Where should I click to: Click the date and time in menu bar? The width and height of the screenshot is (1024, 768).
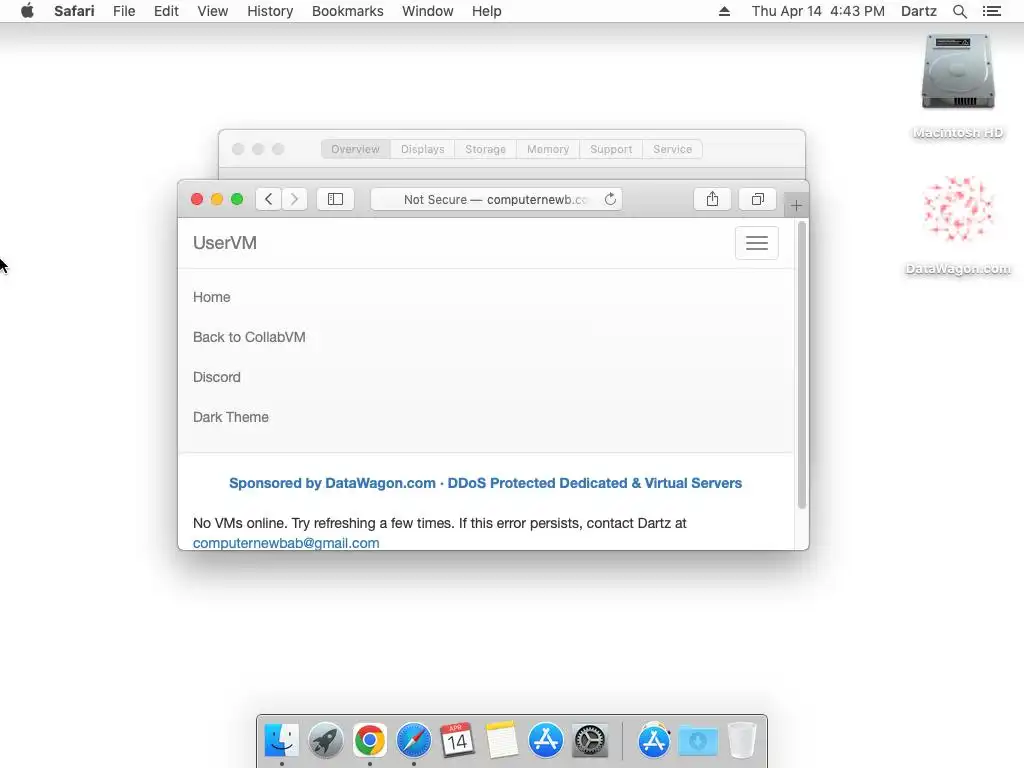point(818,11)
